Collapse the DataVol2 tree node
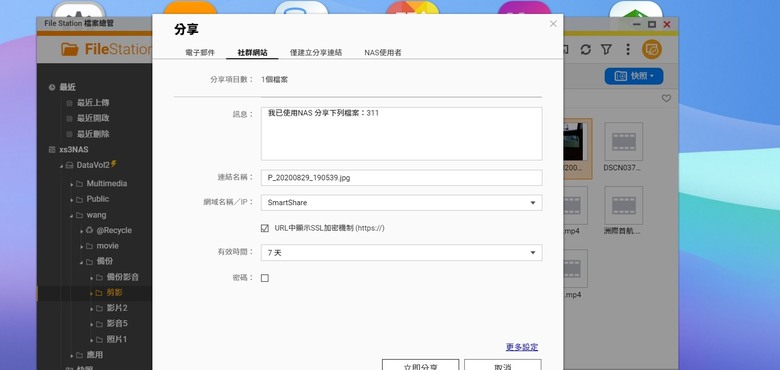The height and width of the screenshot is (370, 780). tap(61, 166)
